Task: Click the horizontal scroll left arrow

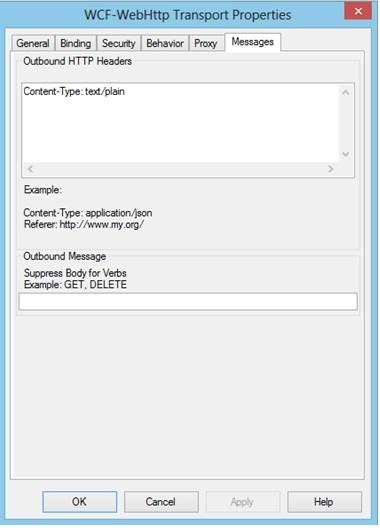Action: (x=30, y=169)
